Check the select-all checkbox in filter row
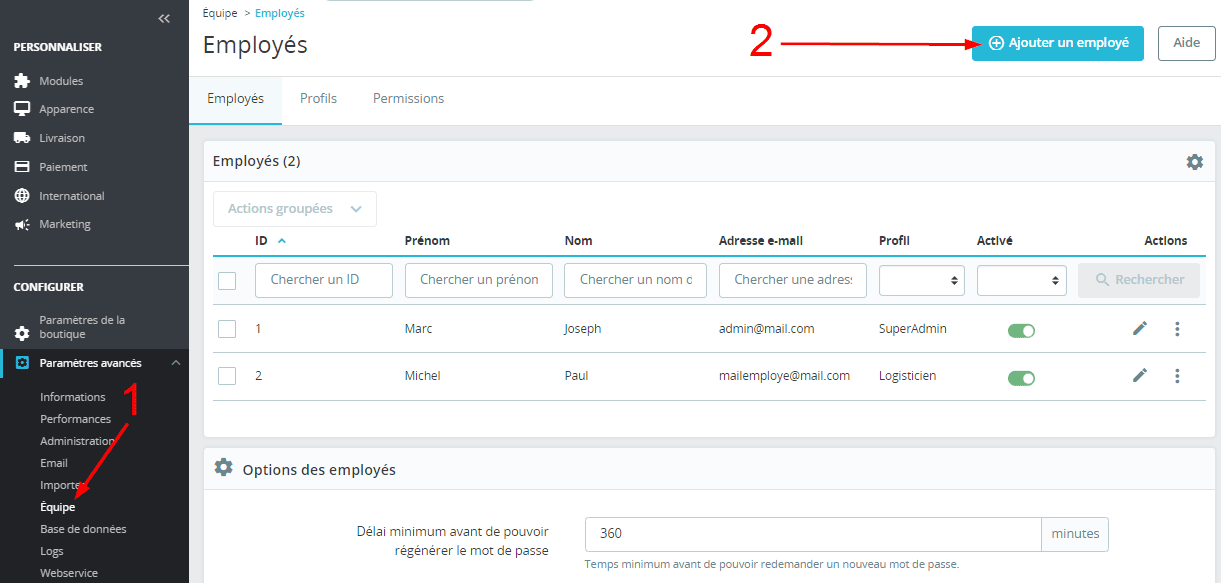 [x=227, y=281]
